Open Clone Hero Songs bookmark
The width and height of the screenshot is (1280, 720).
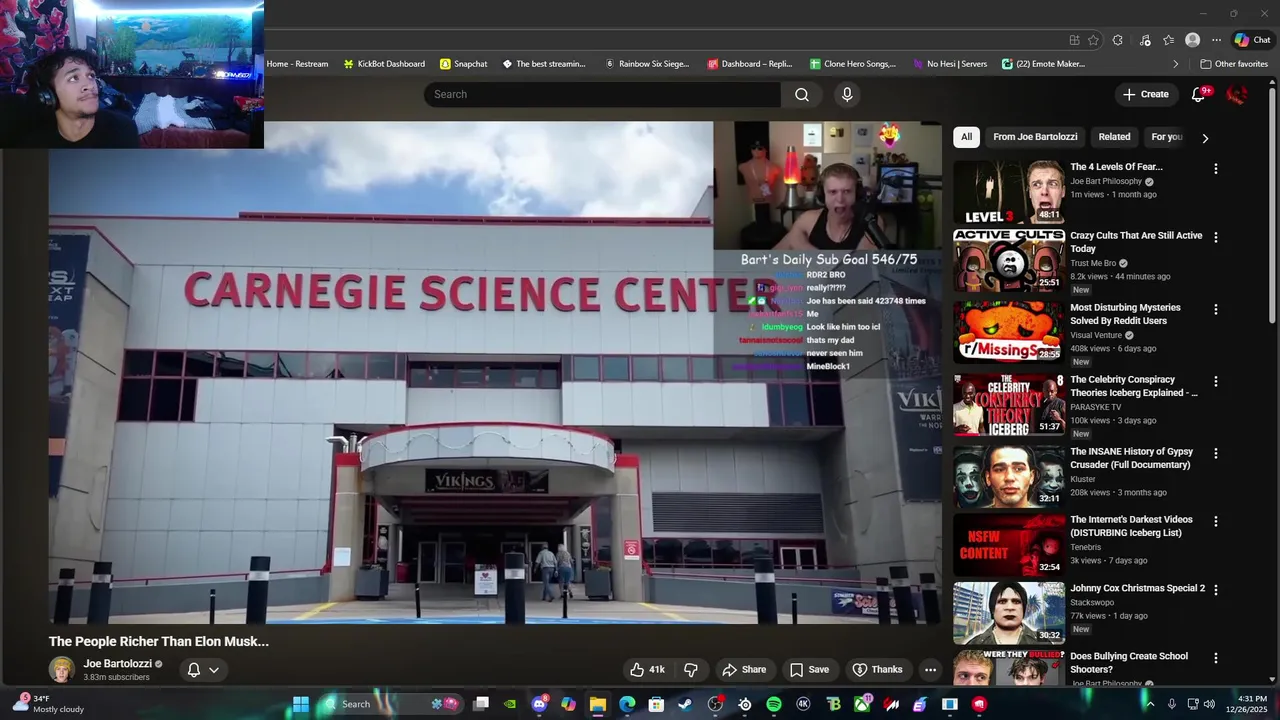[x=852, y=64]
